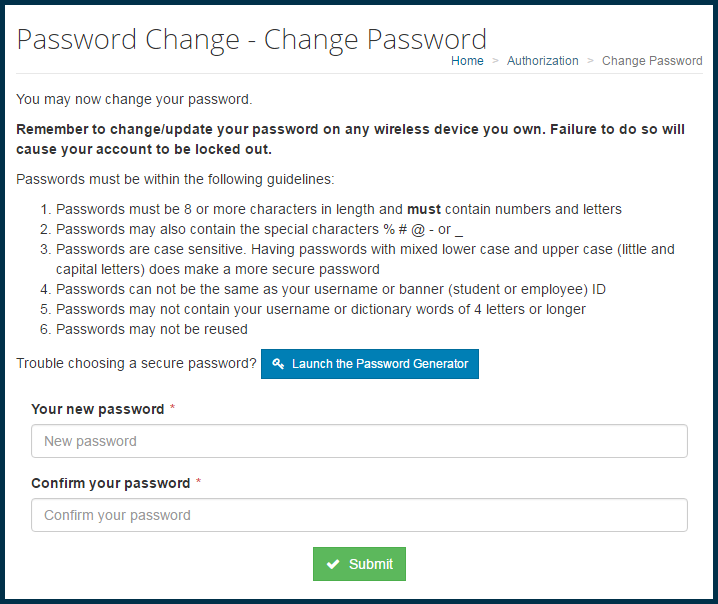Focus the Confirm your password field

[359, 515]
